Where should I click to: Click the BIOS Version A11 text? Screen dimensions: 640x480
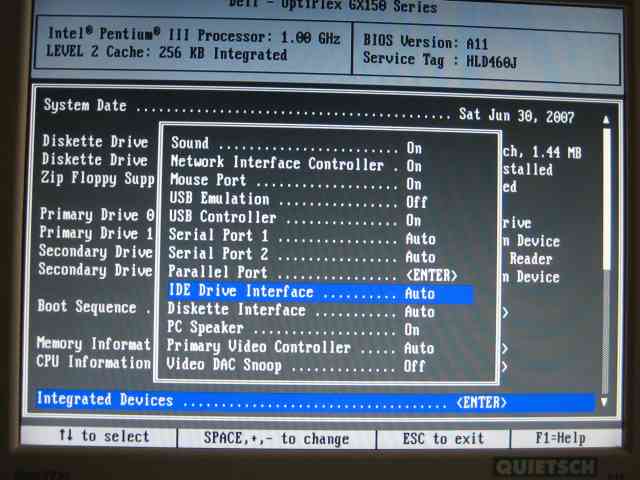click(x=425, y=42)
